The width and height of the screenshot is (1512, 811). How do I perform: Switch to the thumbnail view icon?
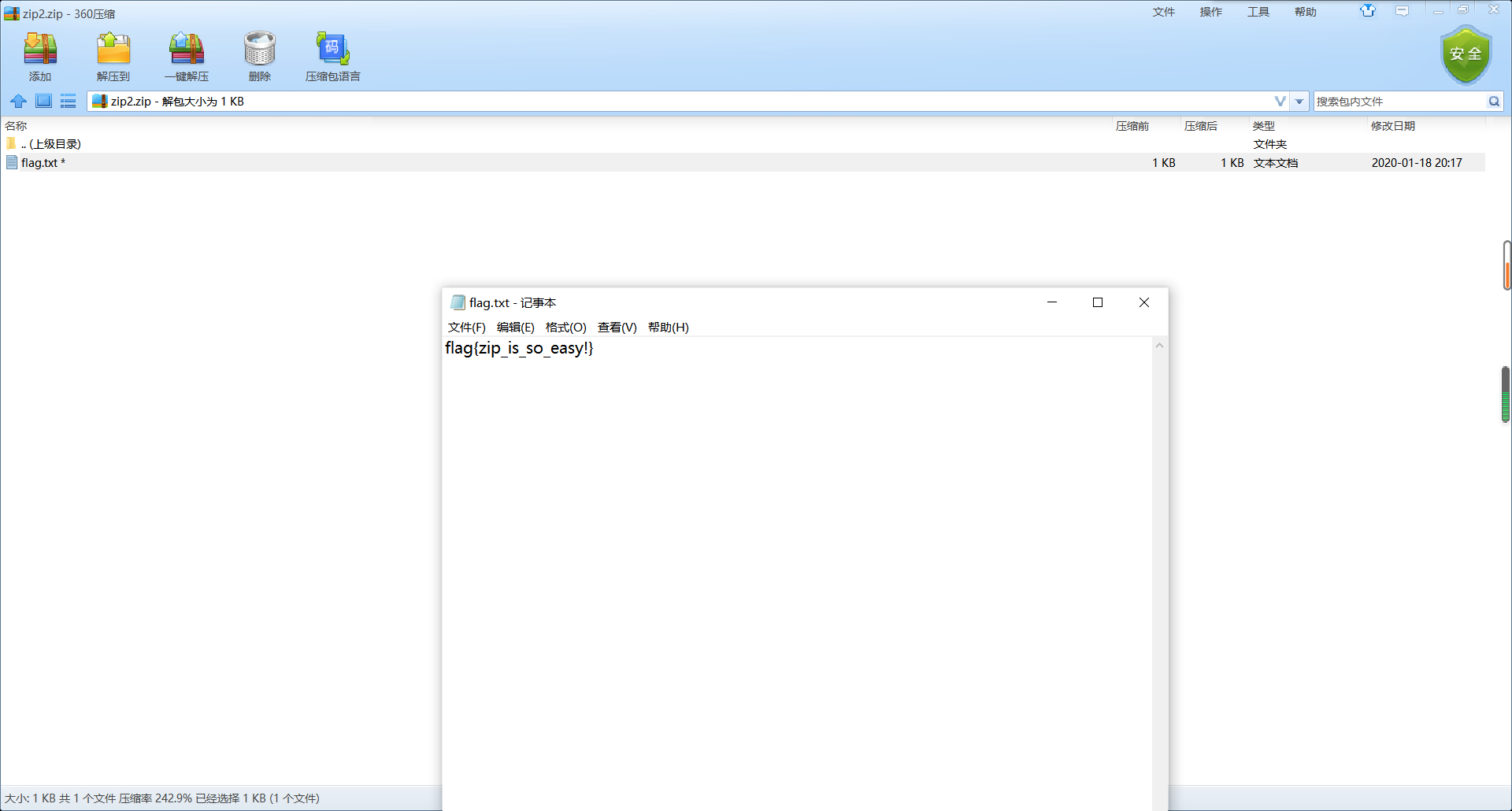point(43,102)
